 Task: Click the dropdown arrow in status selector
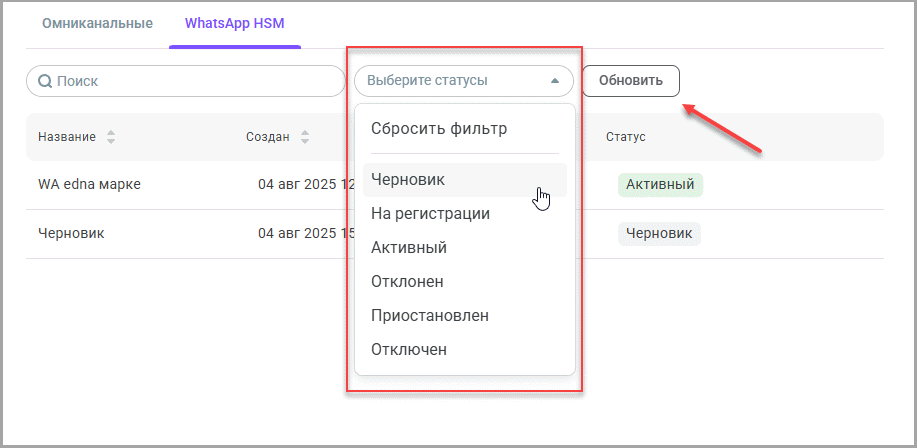[555, 81]
